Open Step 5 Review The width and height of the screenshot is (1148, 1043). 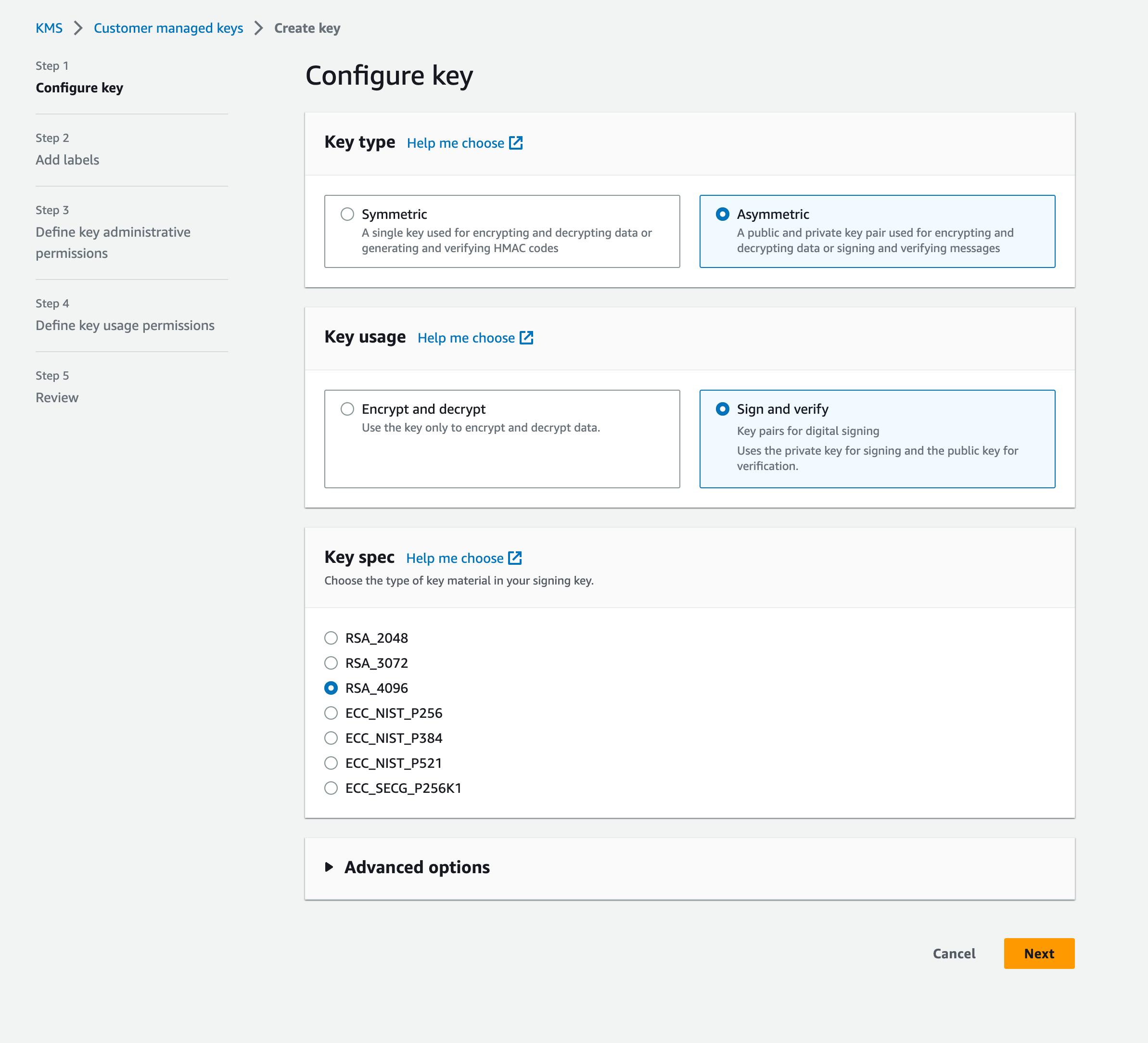(x=57, y=397)
